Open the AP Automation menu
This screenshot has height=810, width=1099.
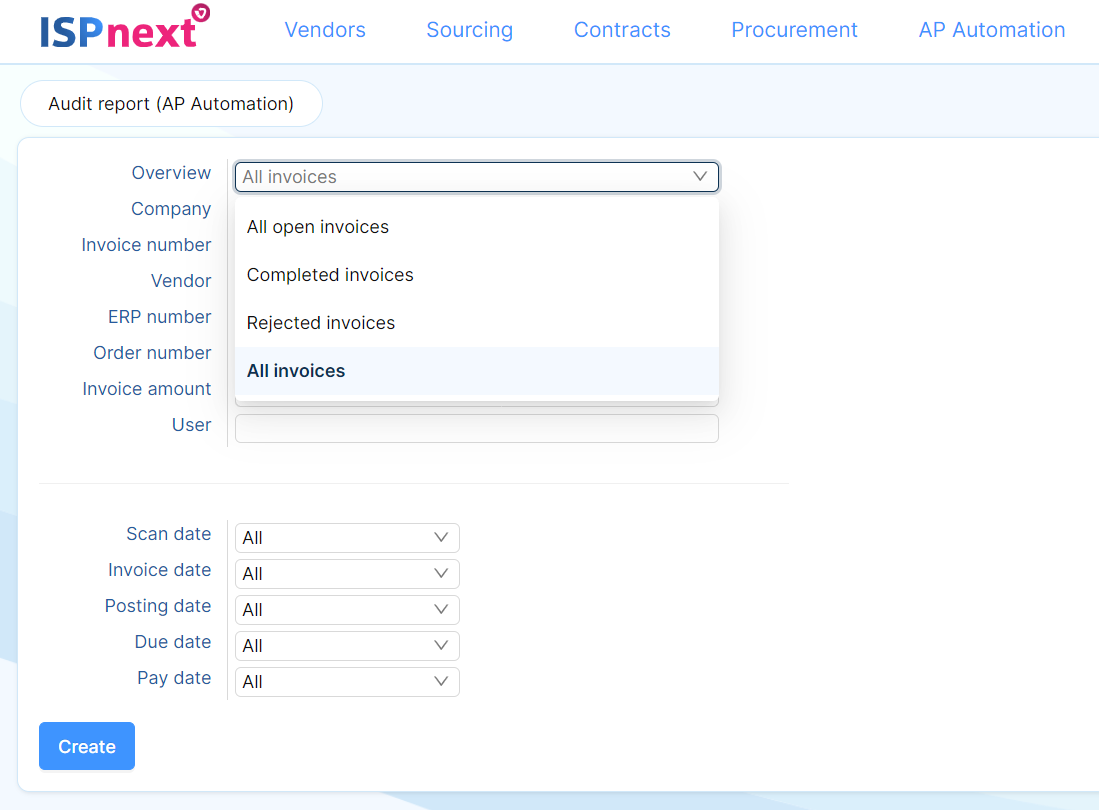pyautogui.click(x=992, y=29)
